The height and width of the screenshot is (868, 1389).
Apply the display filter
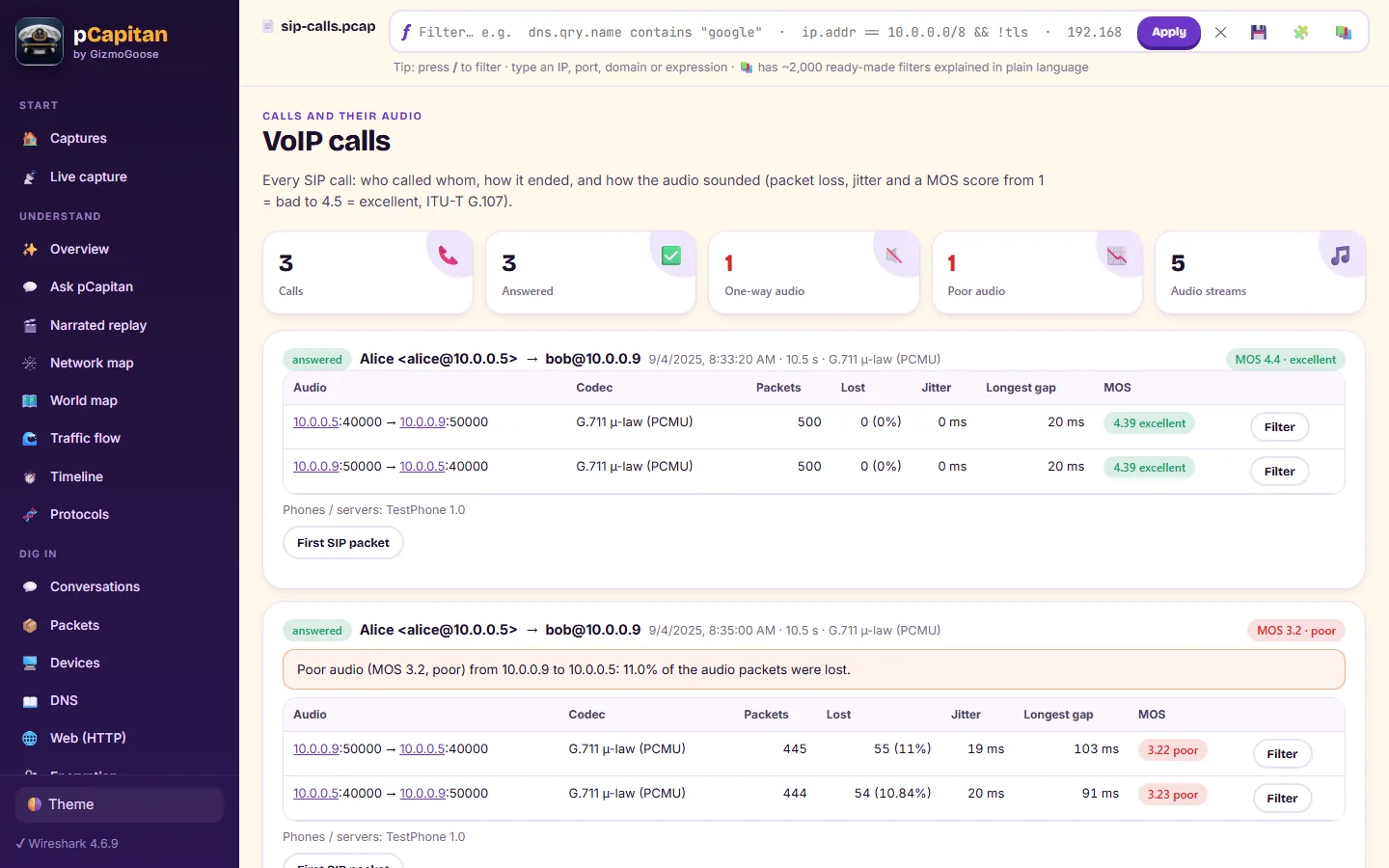pyautogui.click(x=1169, y=32)
